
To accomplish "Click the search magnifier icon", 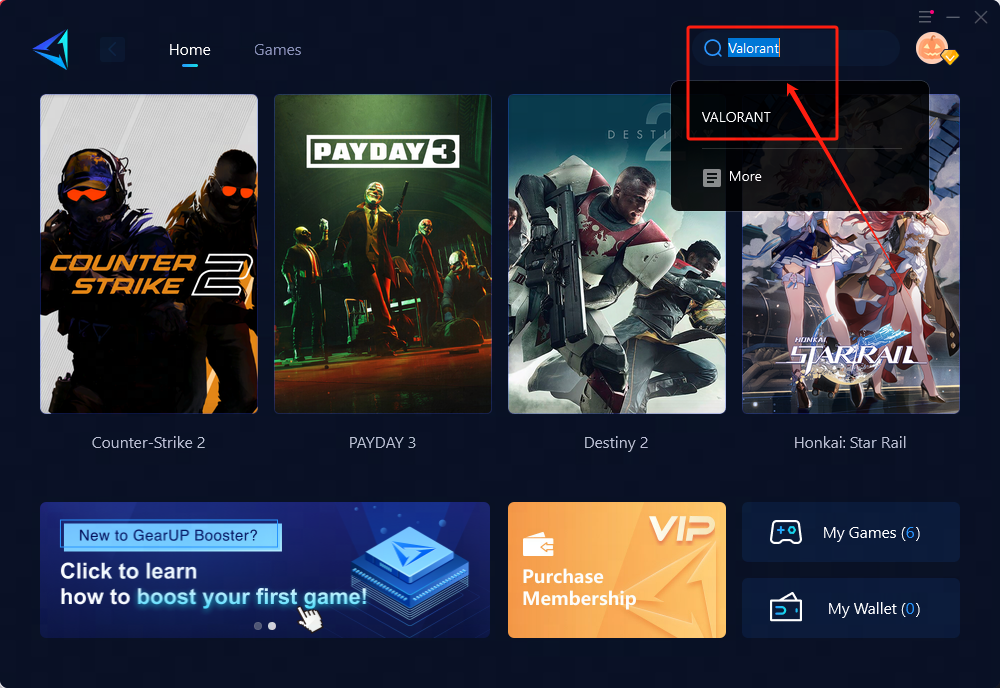I will [x=713, y=48].
